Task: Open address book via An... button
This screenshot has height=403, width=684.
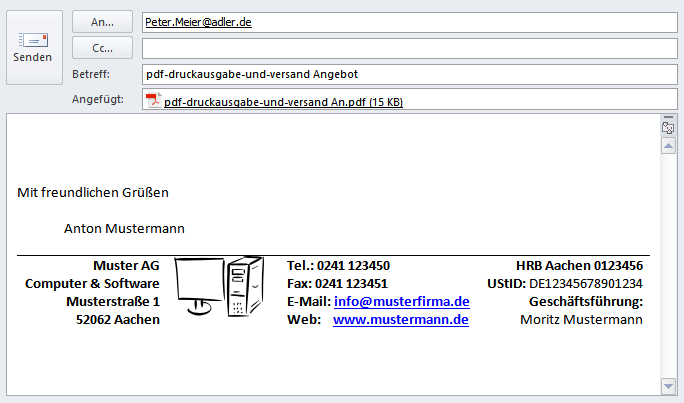Action: (102, 21)
